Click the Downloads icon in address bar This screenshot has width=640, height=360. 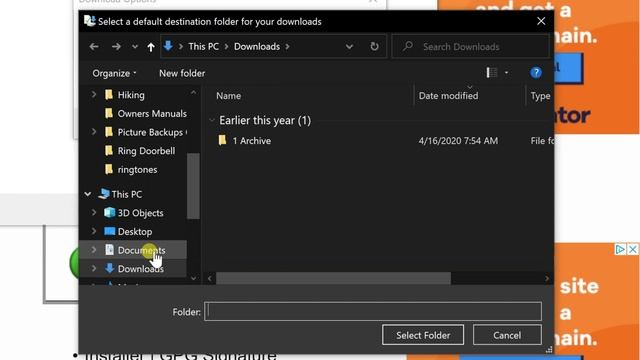pos(168,46)
